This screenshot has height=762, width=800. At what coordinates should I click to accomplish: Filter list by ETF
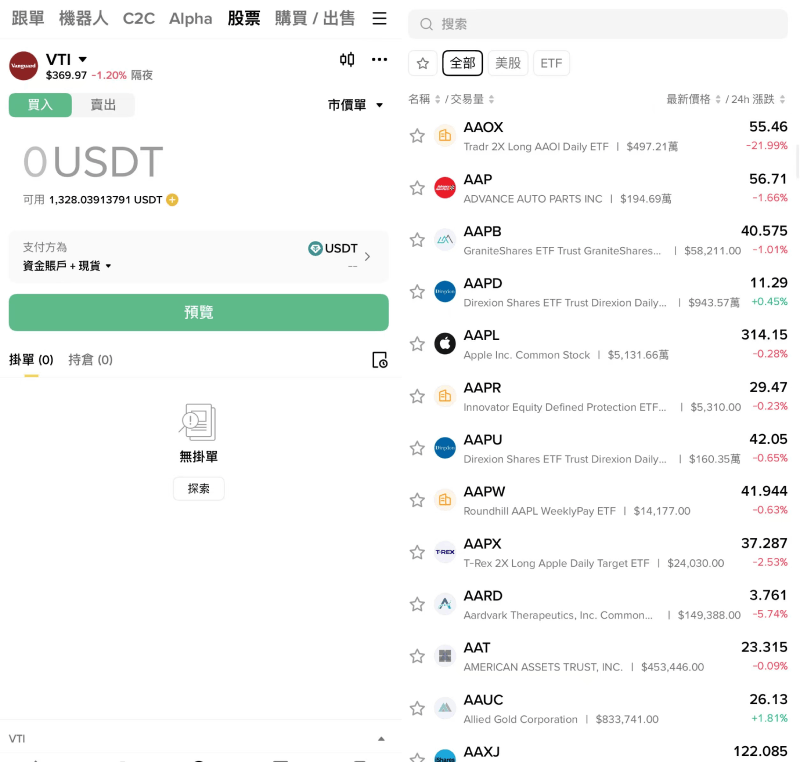coord(551,63)
